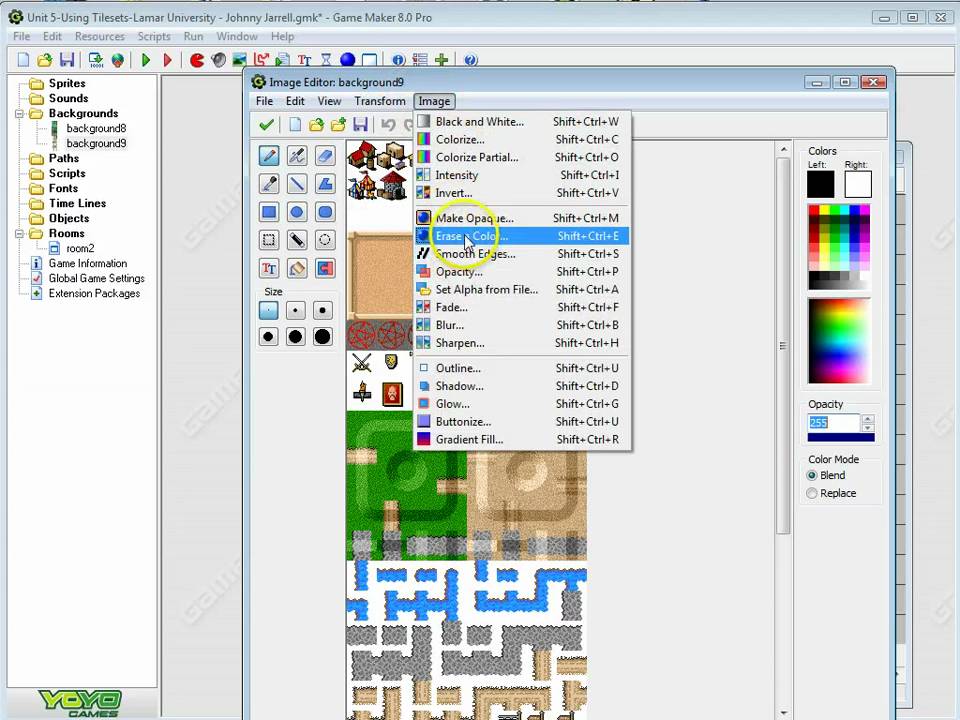Select the Ellipse shape tool
960x720 pixels.
[x=297, y=212]
